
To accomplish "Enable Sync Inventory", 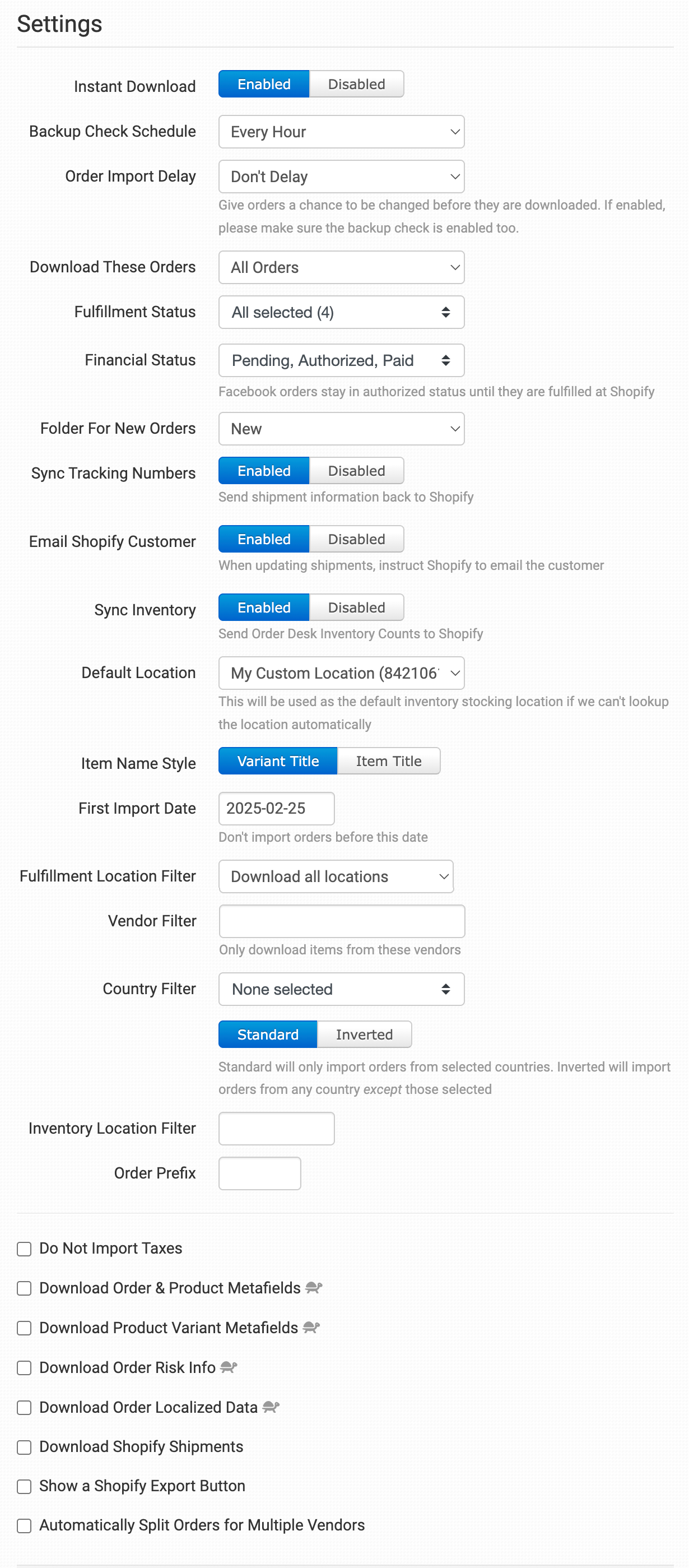I will pos(263,607).
